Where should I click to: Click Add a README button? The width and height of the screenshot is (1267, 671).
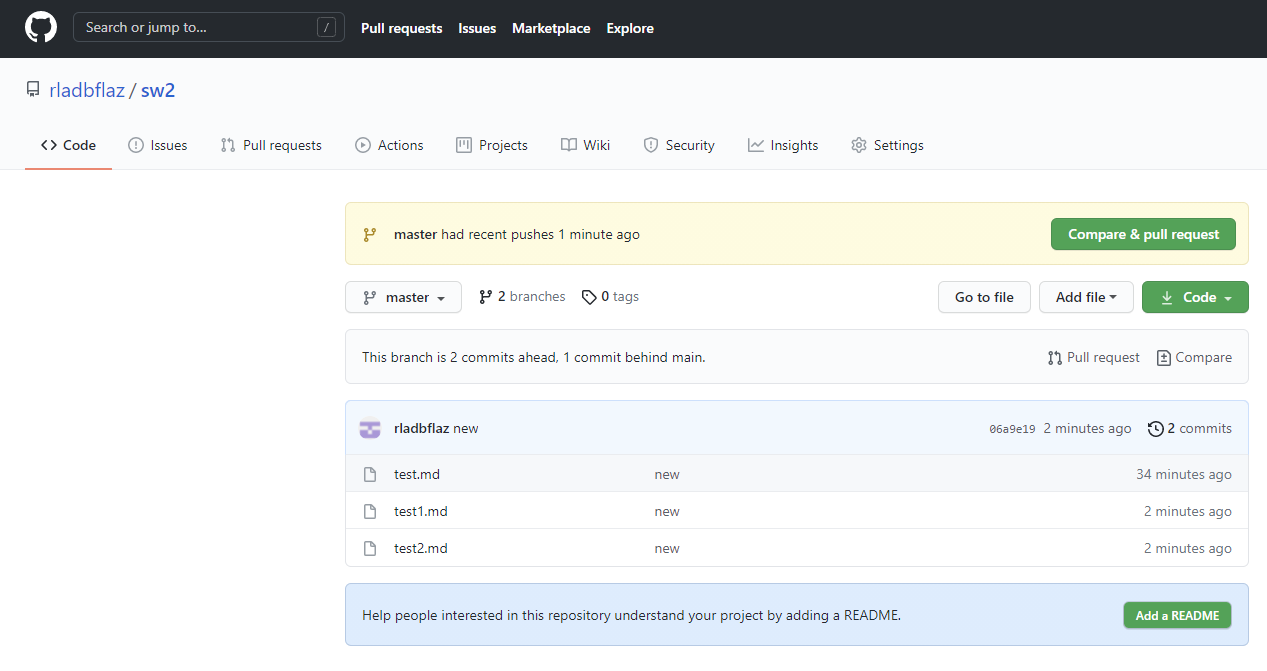1177,615
